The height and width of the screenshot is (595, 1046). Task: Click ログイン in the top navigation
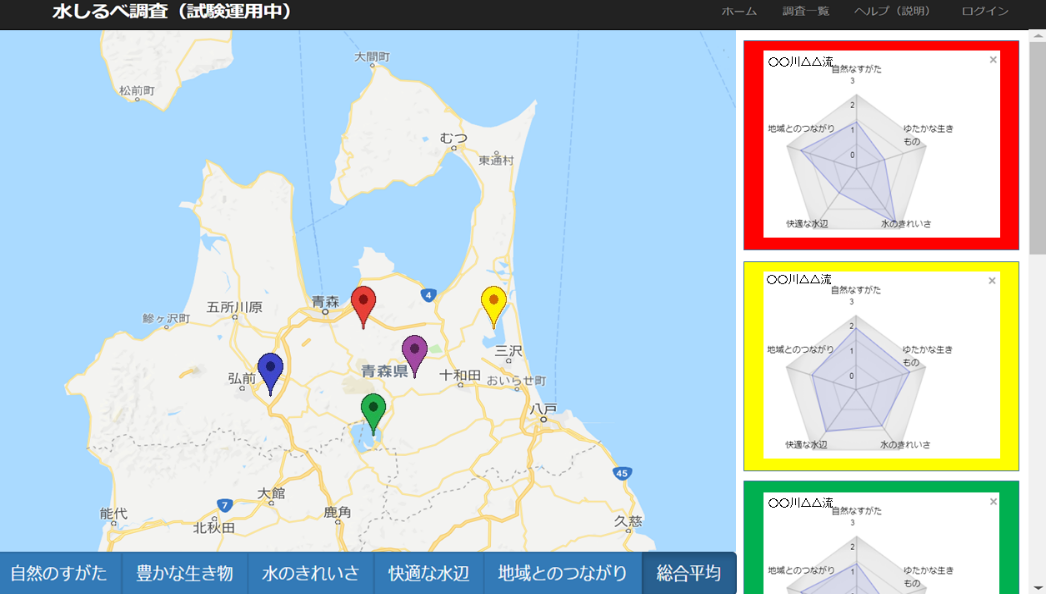point(985,11)
